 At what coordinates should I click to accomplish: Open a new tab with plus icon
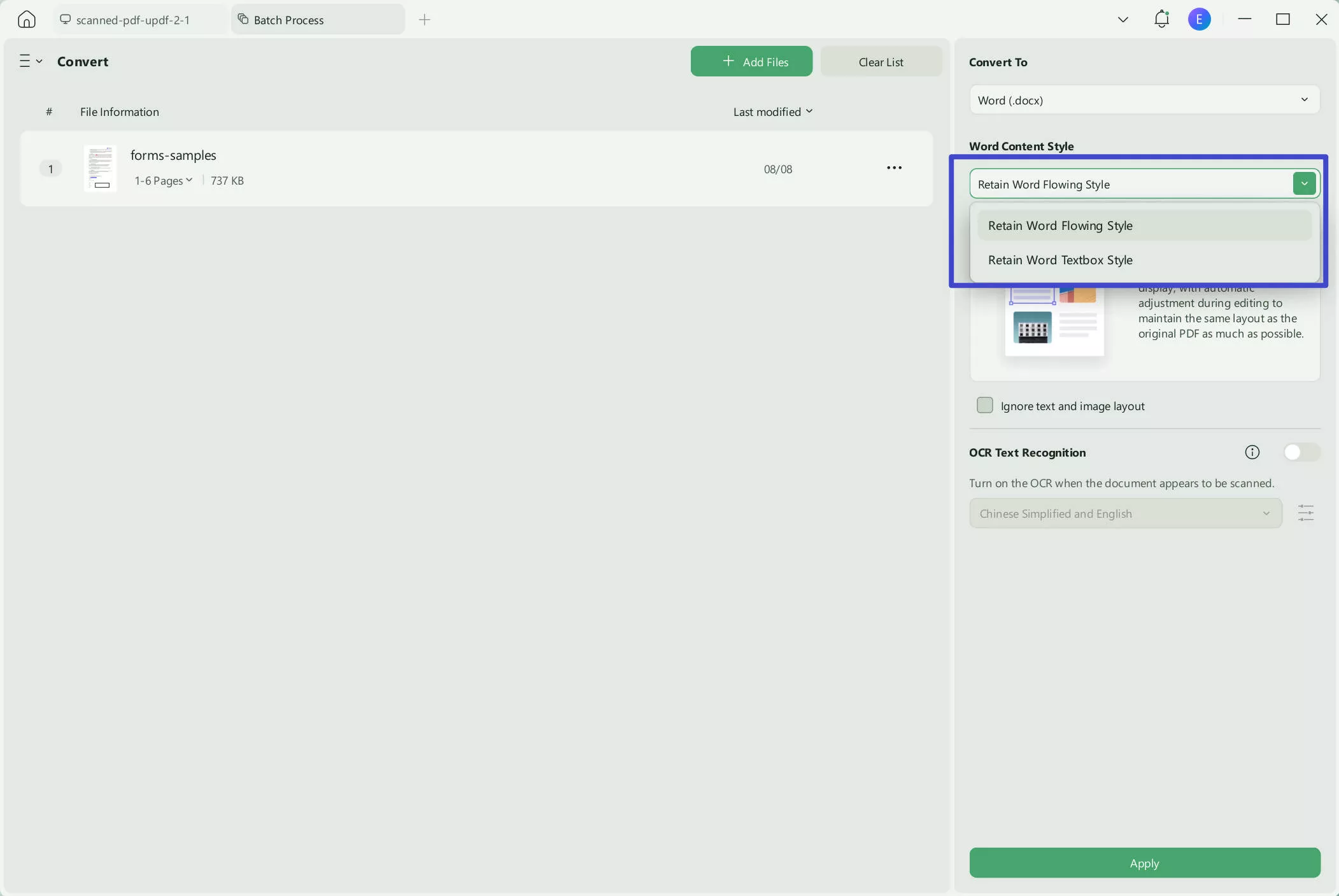pyautogui.click(x=425, y=20)
